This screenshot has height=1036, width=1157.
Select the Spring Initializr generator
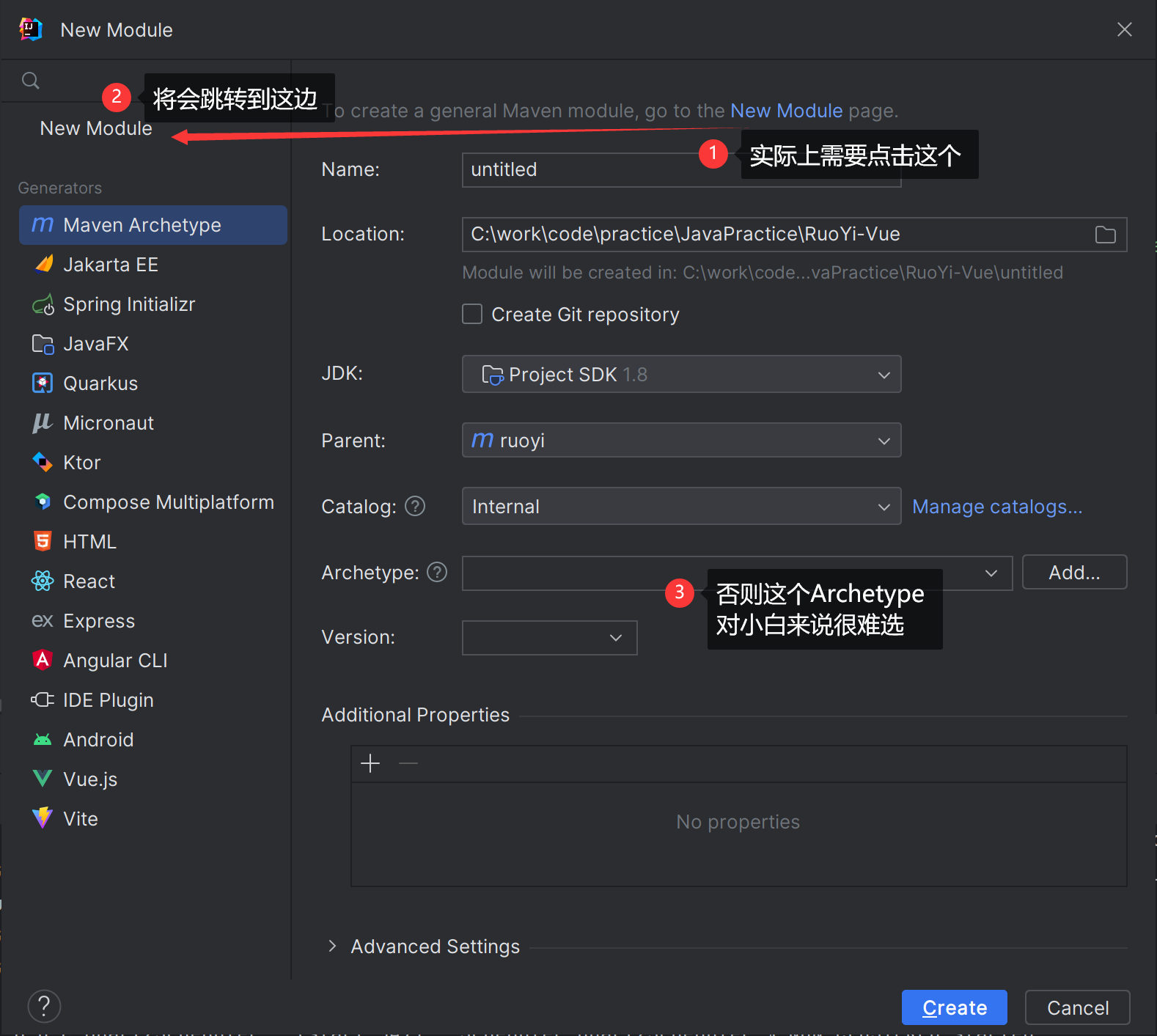click(129, 304)
